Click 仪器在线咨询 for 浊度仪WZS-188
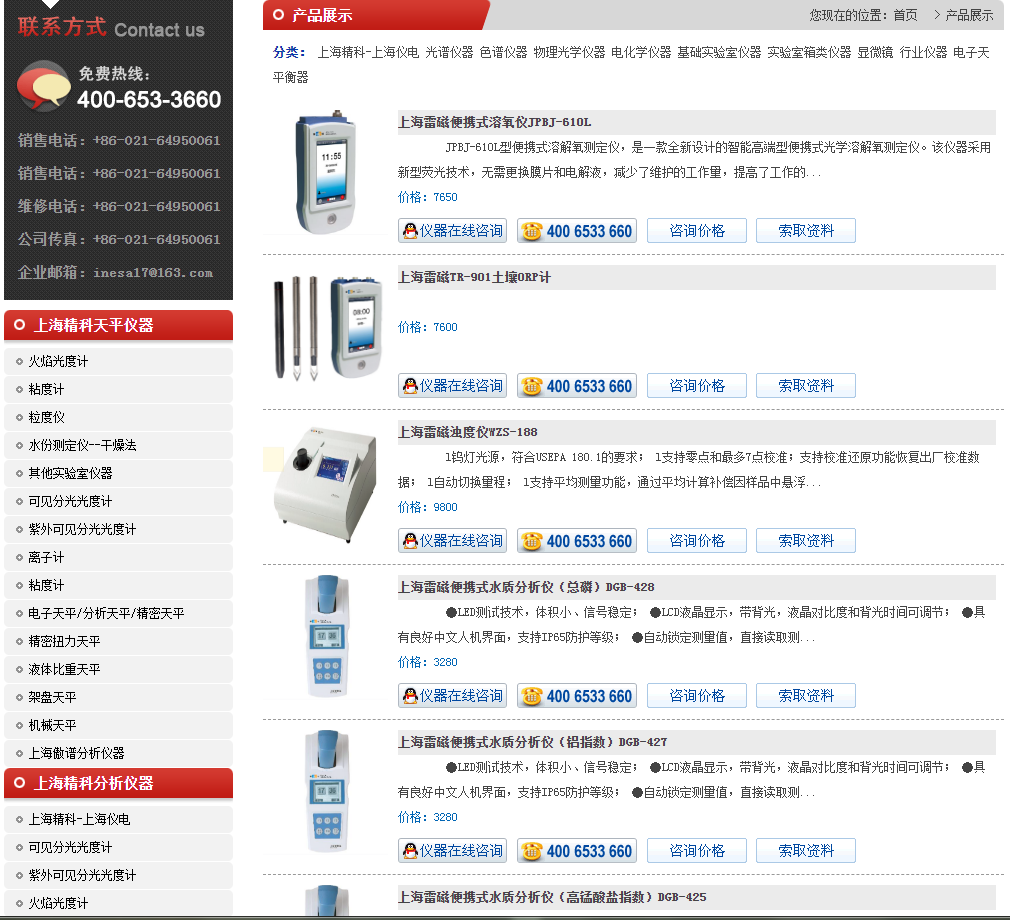 pyautogui.click(x=452, y=541)
